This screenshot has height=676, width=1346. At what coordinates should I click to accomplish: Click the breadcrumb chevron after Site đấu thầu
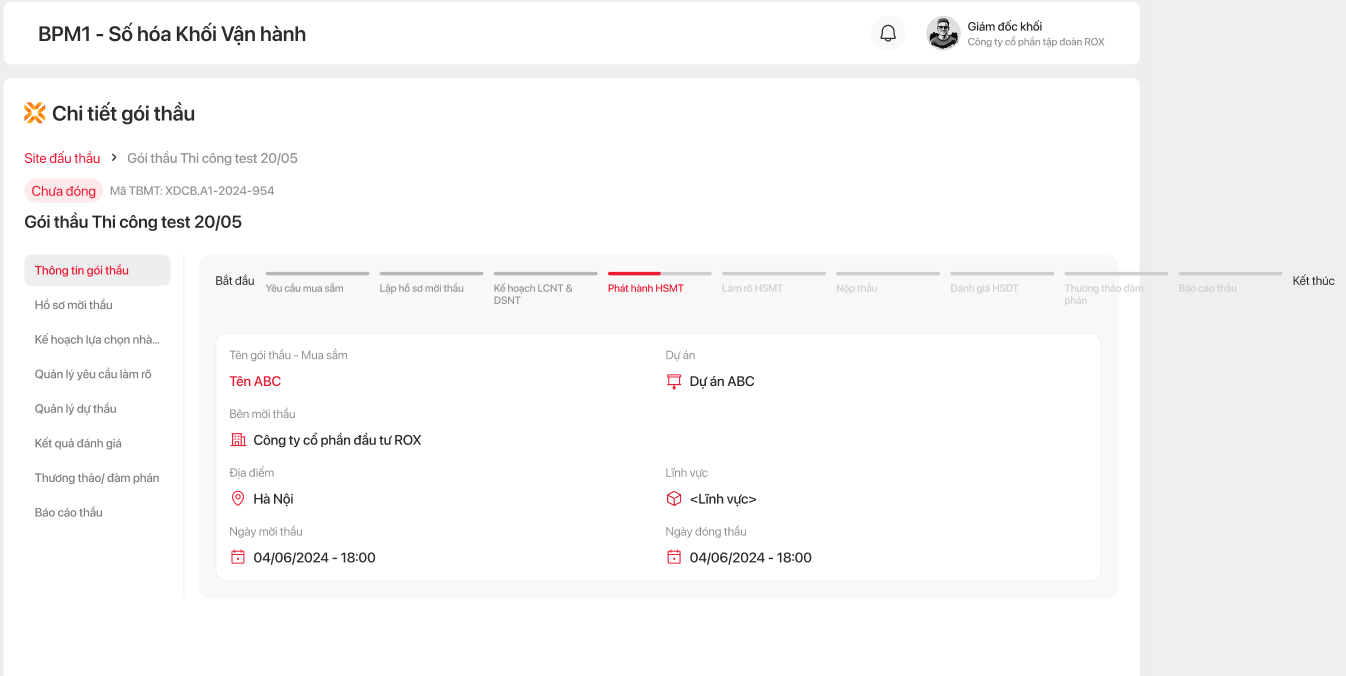click(115, 158)
